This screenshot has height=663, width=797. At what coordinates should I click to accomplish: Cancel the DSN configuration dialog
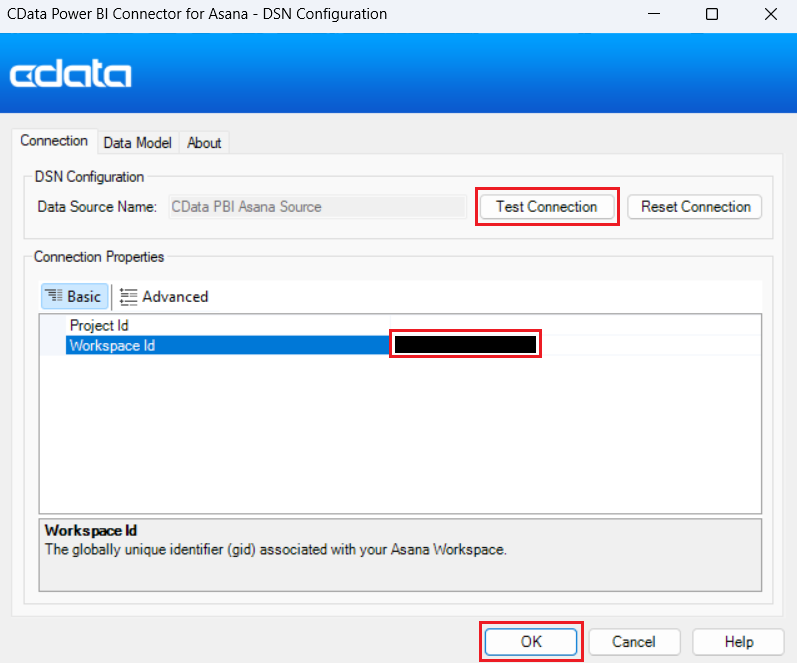633,641
